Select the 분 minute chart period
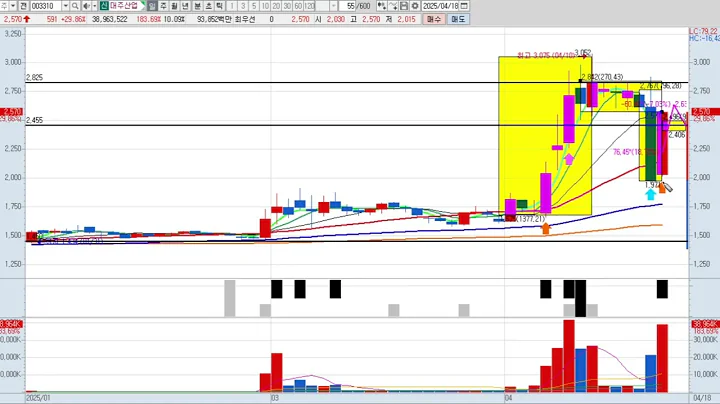The width and height of the screenshot is (720, 404). click(x=197, y=6)
